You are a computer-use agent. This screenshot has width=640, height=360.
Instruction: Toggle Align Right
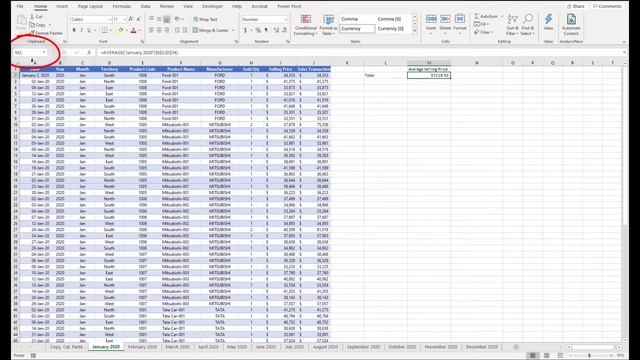click(167, 30)
